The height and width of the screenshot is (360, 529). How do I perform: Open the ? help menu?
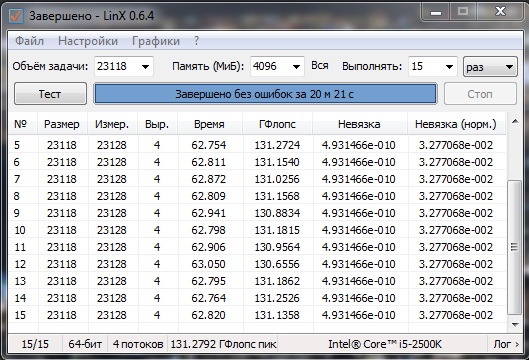pos(196,41)
